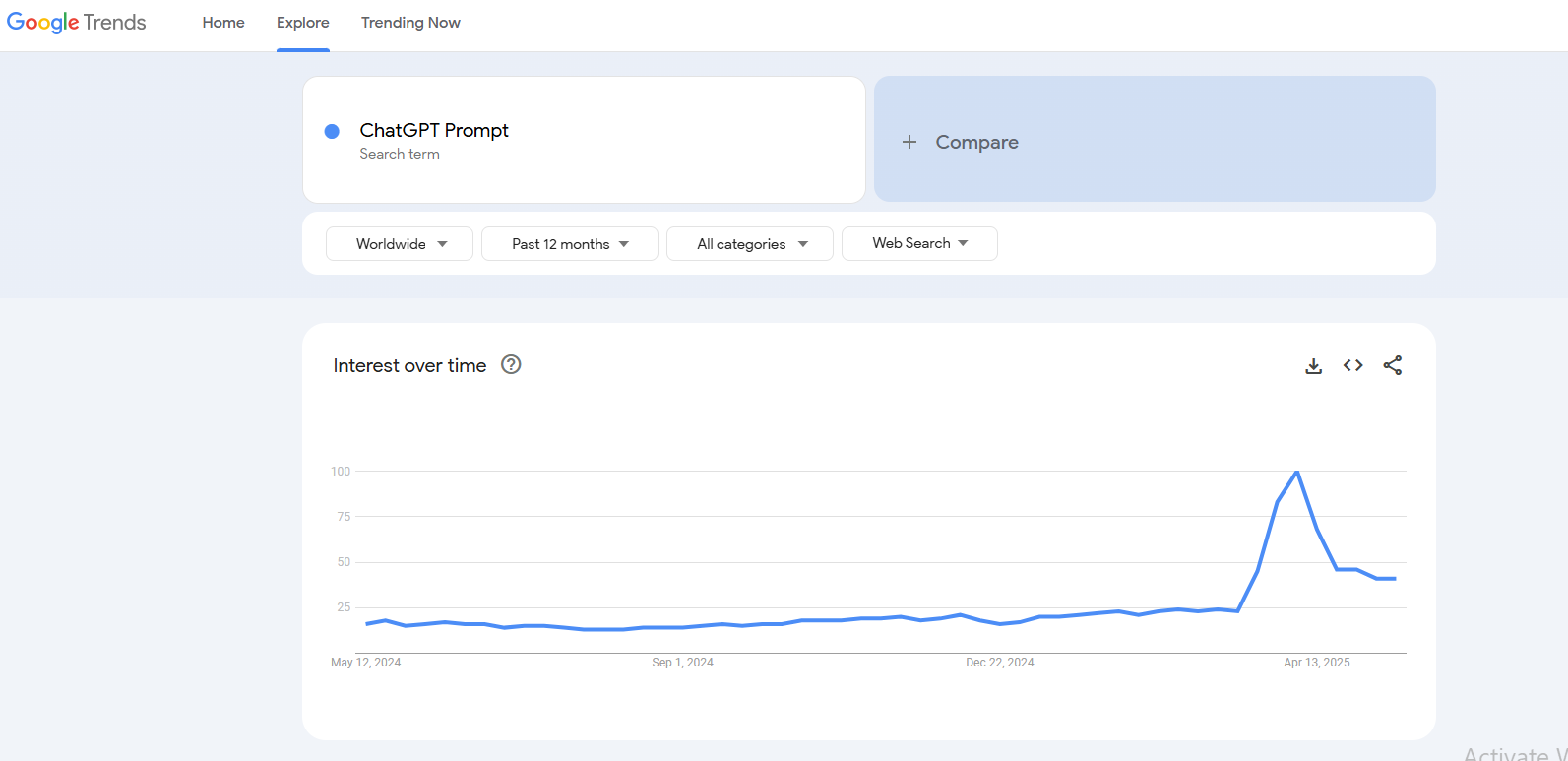Viewport: 1568px width, 761px height.
Task: Share the Interest over time chart
Action: (1392, 365)
